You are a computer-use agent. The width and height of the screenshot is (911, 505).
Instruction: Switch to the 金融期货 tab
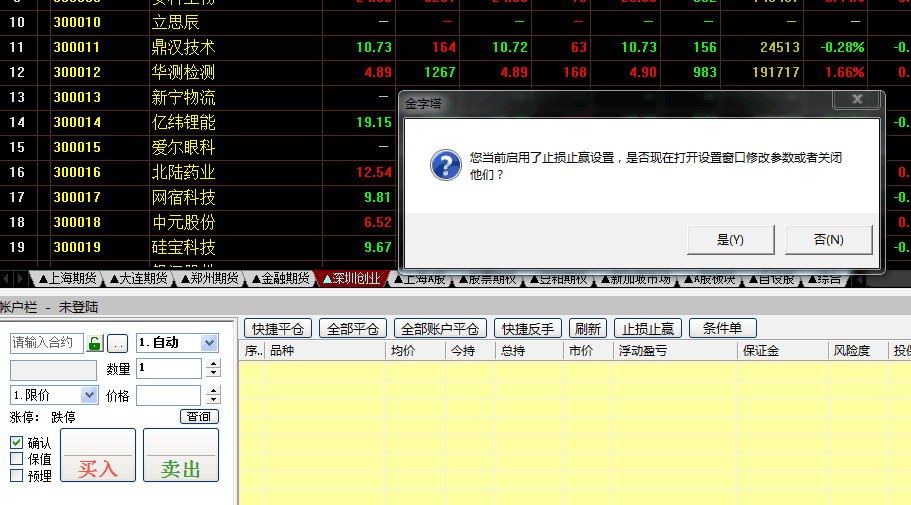280,279
